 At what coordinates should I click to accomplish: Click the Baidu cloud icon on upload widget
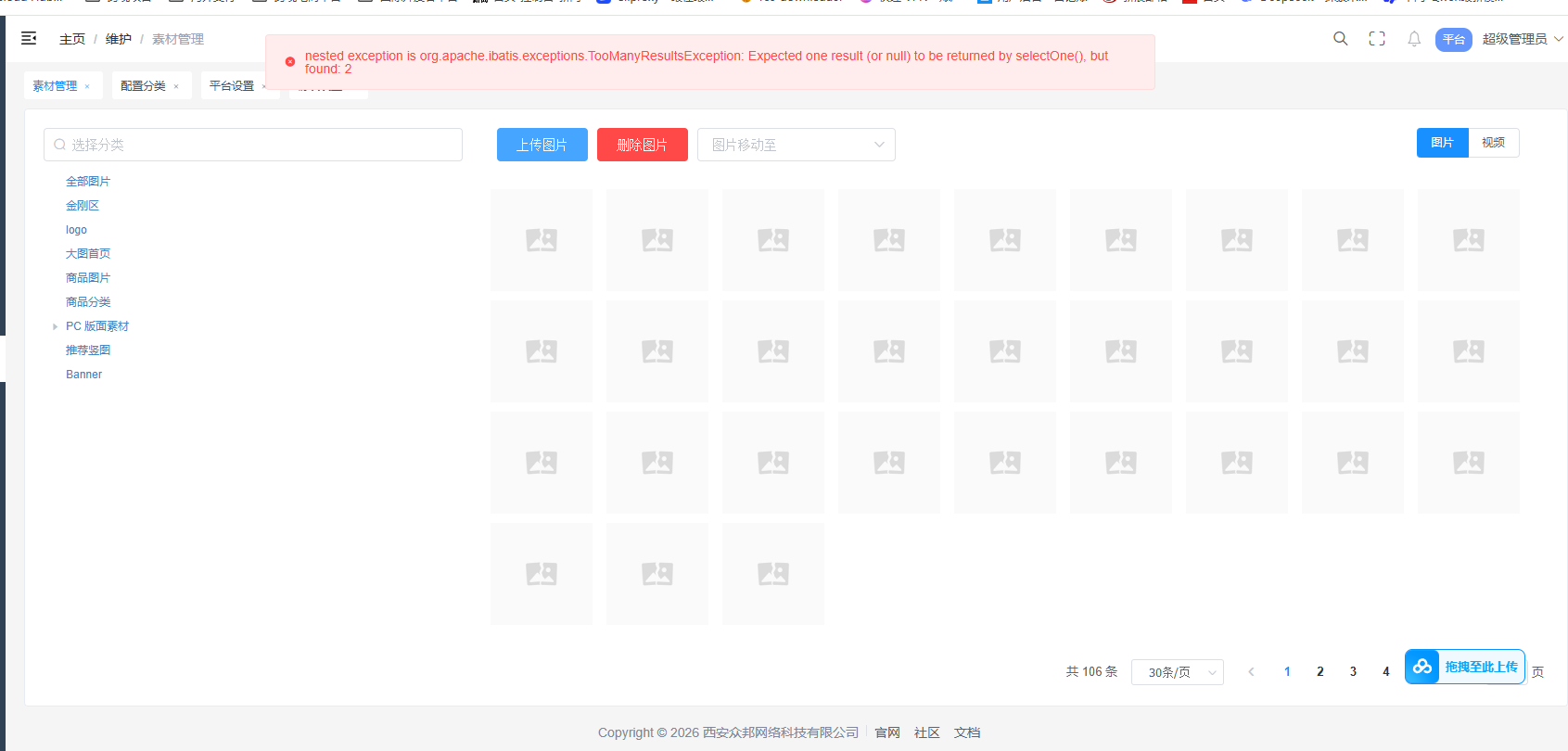1422,667
